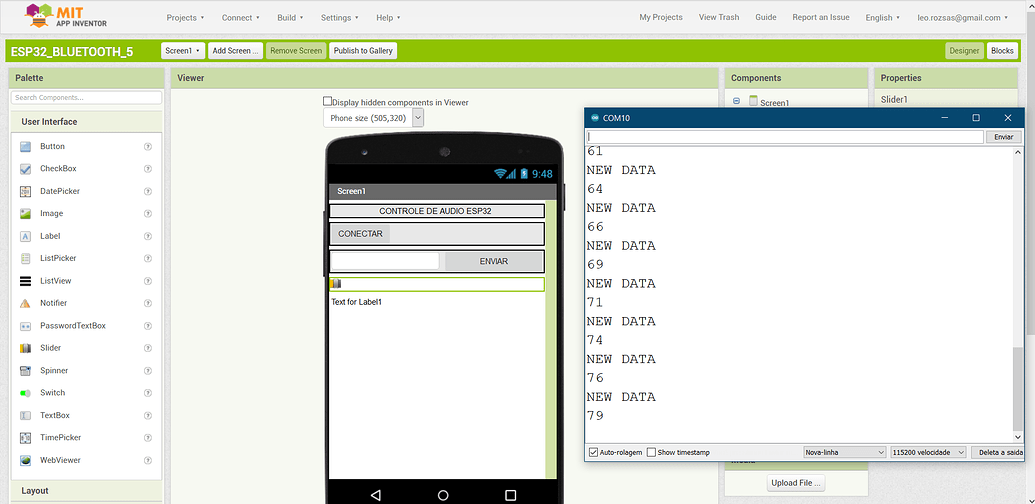Select the slider in the phone preview

pyautogui.click(x=437, y=284)
